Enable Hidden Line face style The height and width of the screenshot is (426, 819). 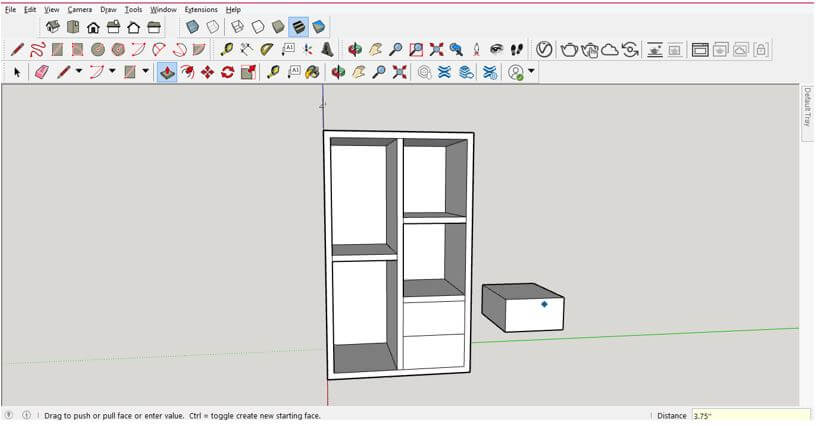click(258, 27)
